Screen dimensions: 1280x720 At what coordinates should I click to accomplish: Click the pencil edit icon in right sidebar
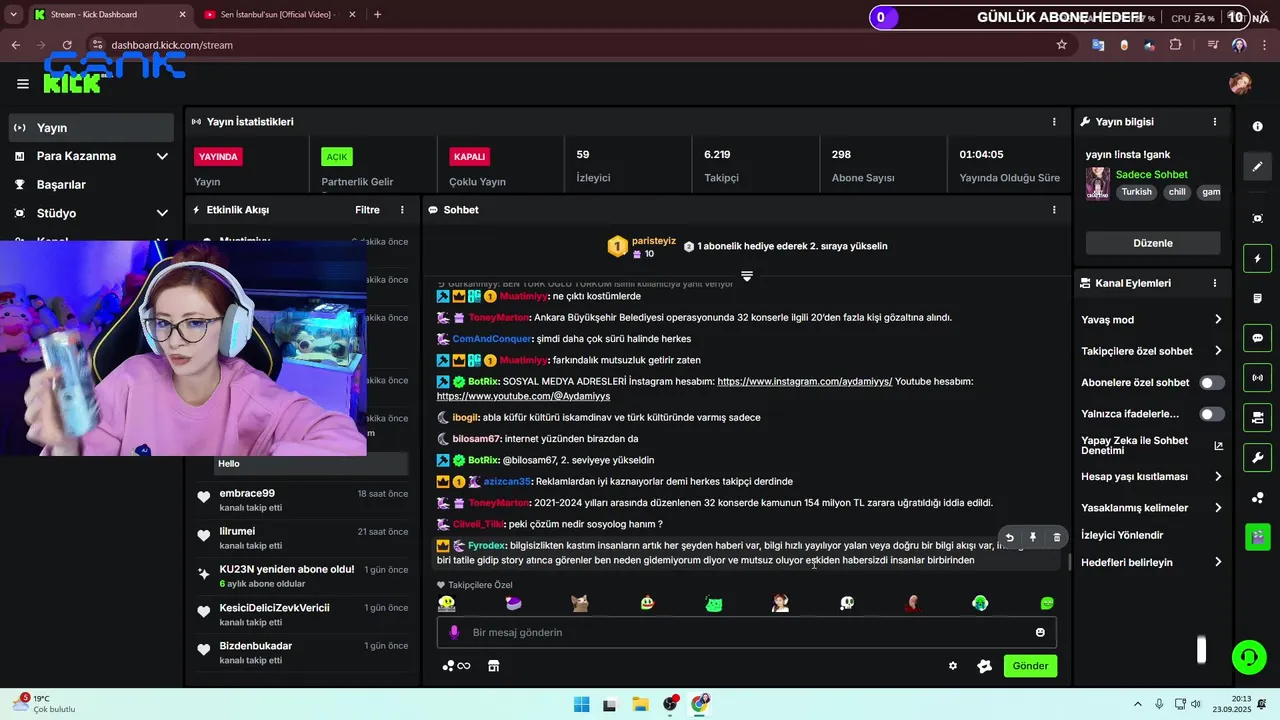tap(1257, 167)
